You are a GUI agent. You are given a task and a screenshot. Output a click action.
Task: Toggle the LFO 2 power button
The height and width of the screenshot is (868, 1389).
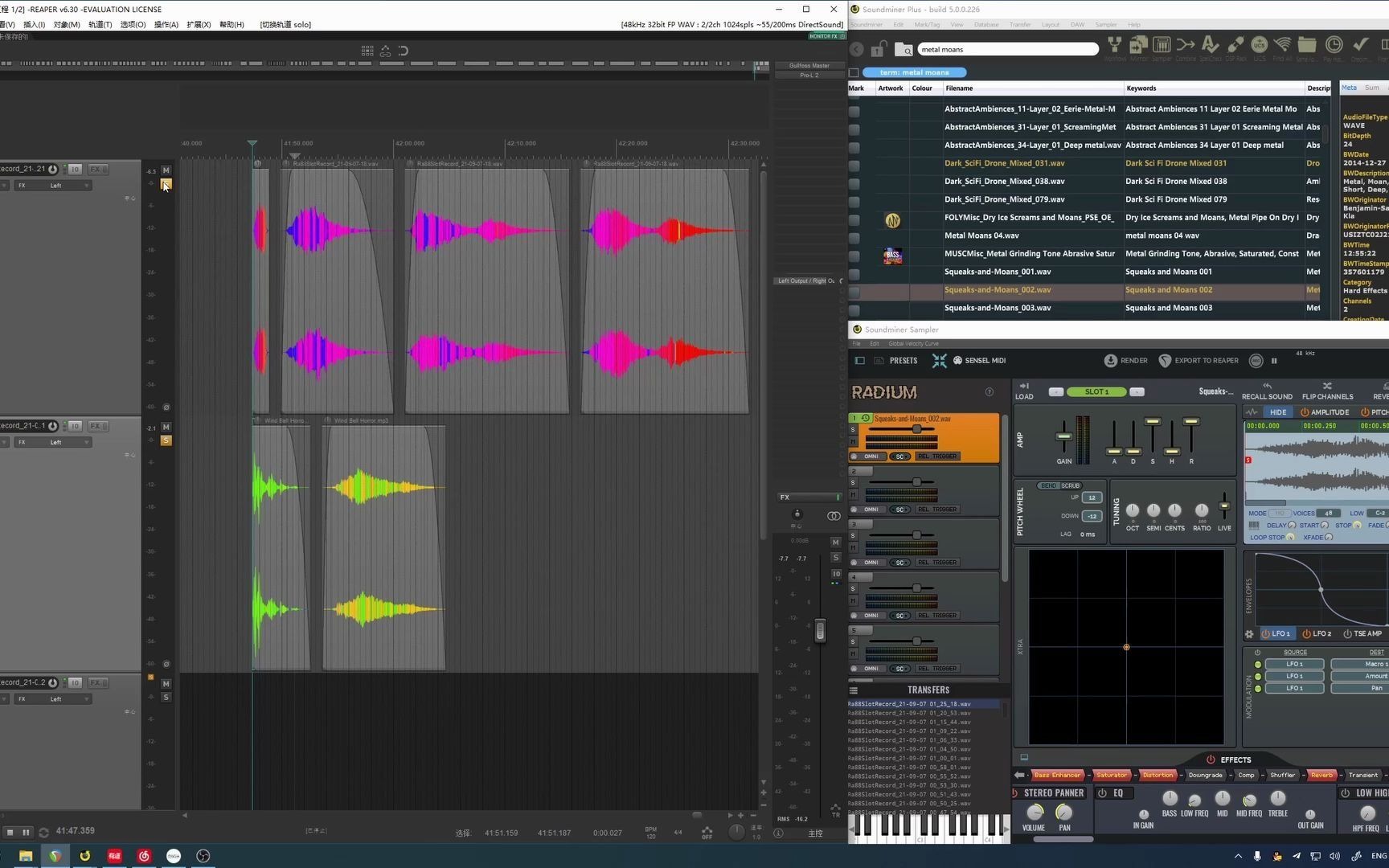(x=1307, y=634)
